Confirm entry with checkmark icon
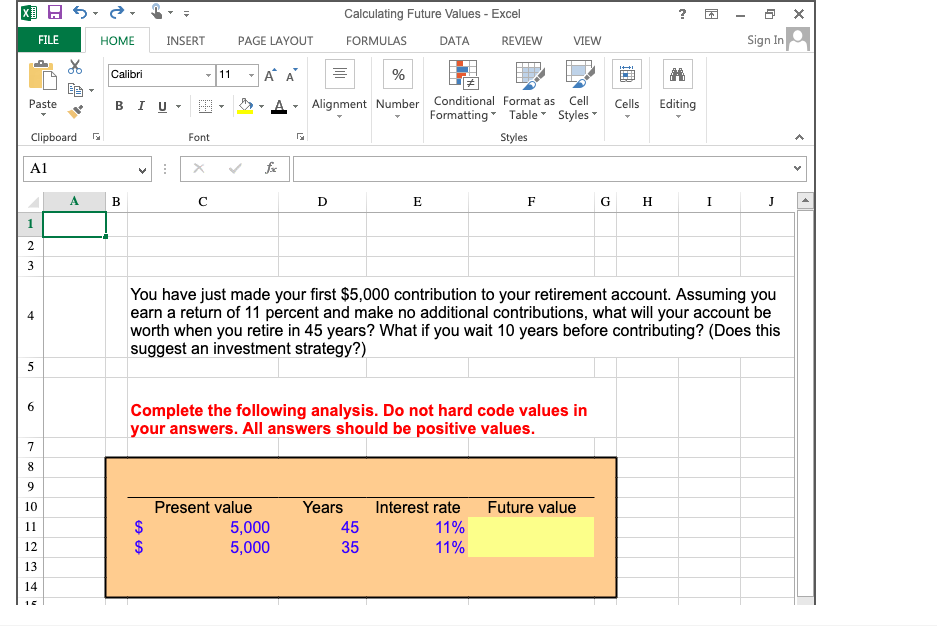 (x=235, y=168)
